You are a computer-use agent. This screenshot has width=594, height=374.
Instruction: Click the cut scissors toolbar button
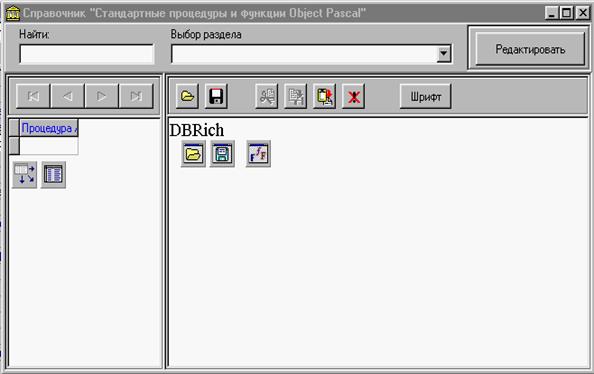[x=267, y=96]
